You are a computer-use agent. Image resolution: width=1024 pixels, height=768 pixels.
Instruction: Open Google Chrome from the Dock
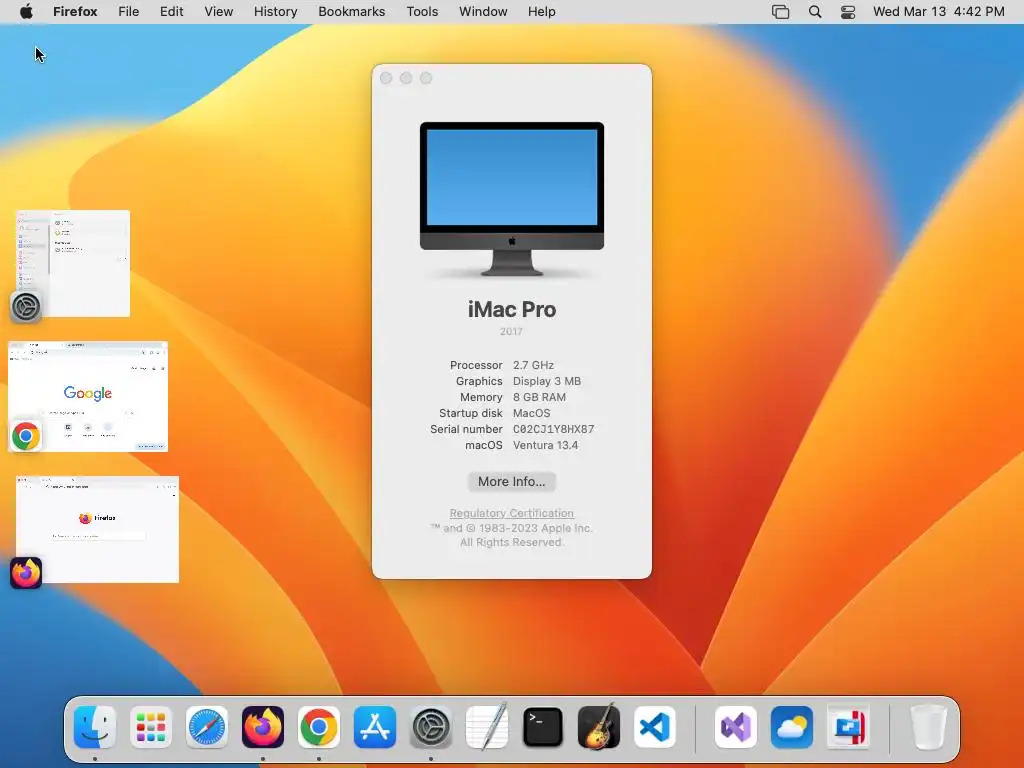coord(319,727)
